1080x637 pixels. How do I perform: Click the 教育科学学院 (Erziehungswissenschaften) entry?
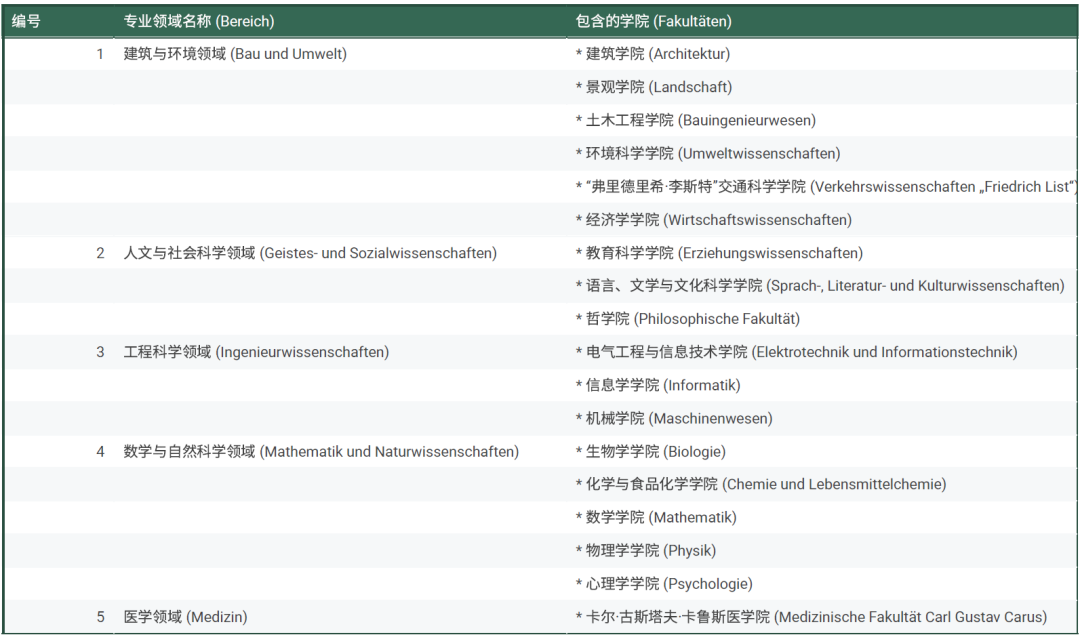(719, 253)
